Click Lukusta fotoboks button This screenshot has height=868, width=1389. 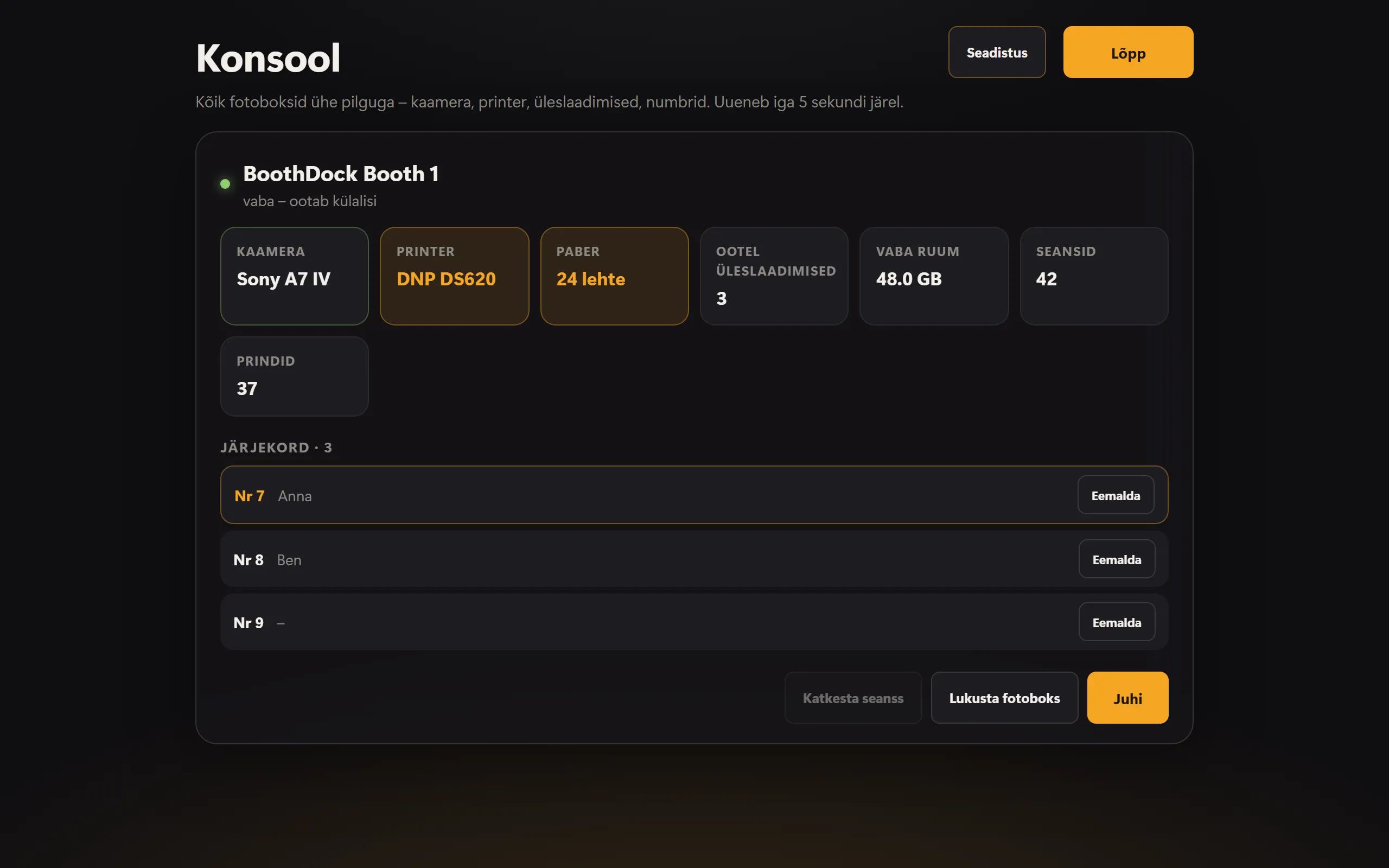[1004, 698]
